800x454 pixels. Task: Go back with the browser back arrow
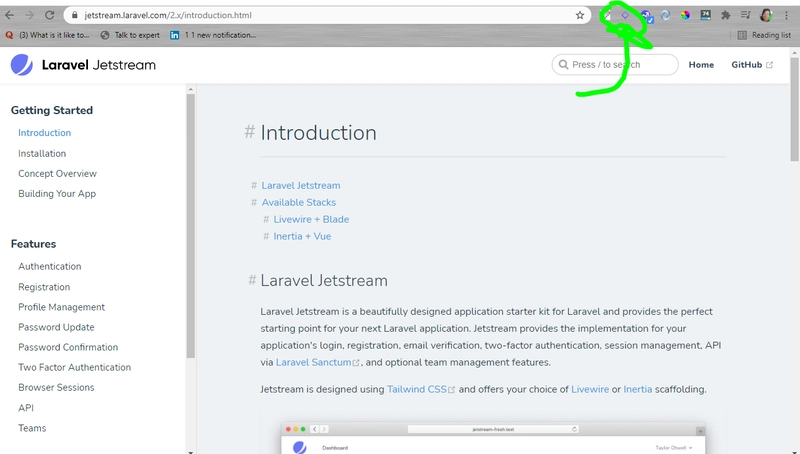[x=9, y=15]
